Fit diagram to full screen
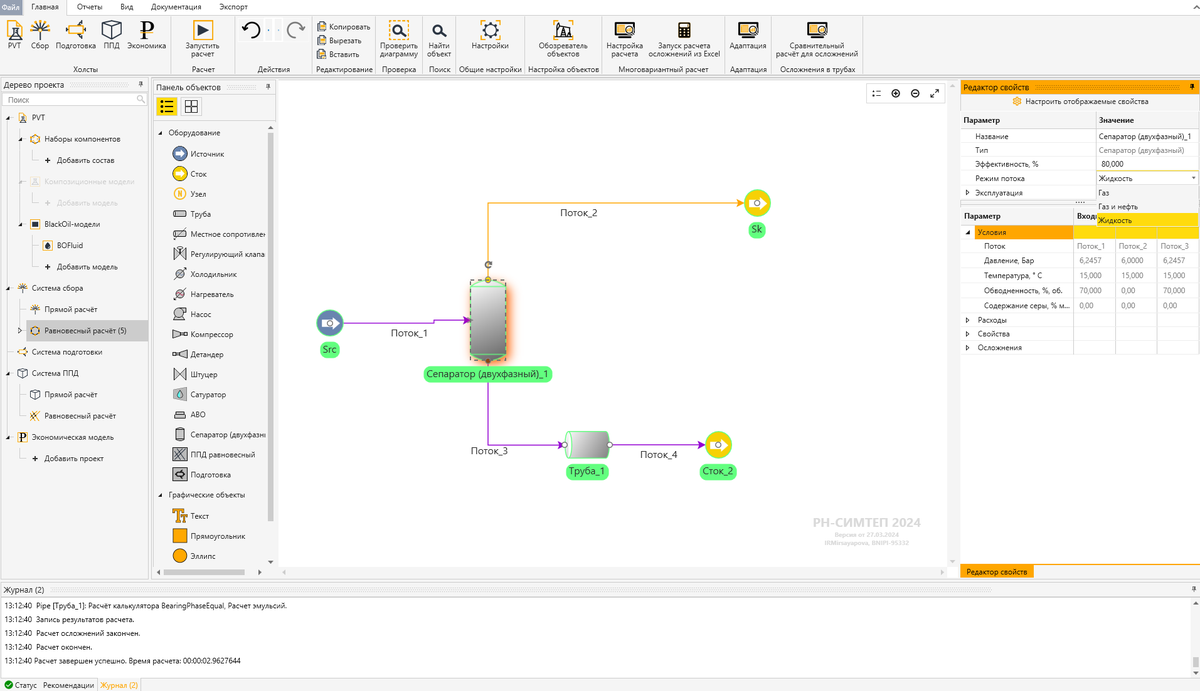Screen dimensions: 1200x691 point(934,93)
